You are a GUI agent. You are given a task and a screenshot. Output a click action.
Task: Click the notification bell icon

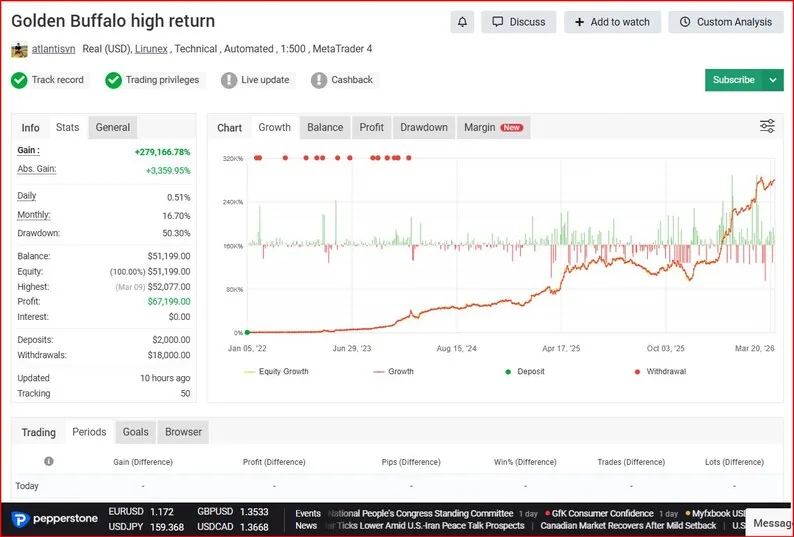click(x=462, y=22)
